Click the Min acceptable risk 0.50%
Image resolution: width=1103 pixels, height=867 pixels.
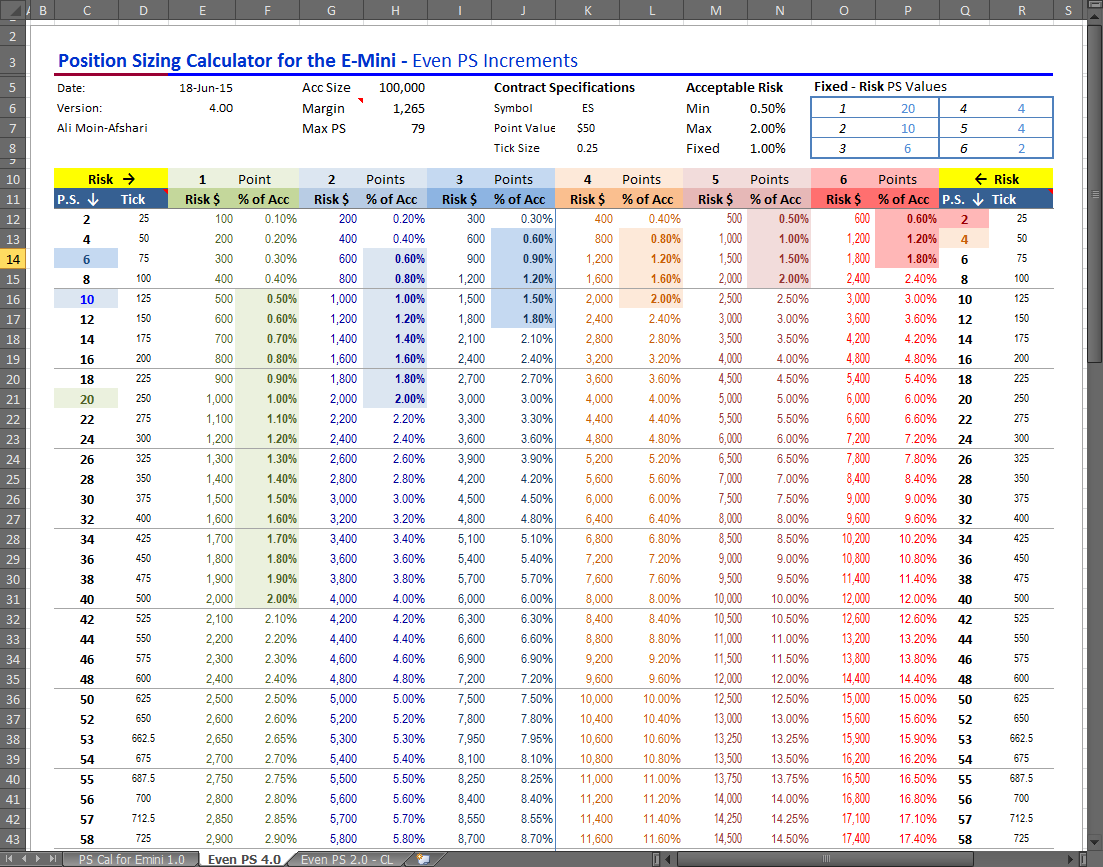767,108
